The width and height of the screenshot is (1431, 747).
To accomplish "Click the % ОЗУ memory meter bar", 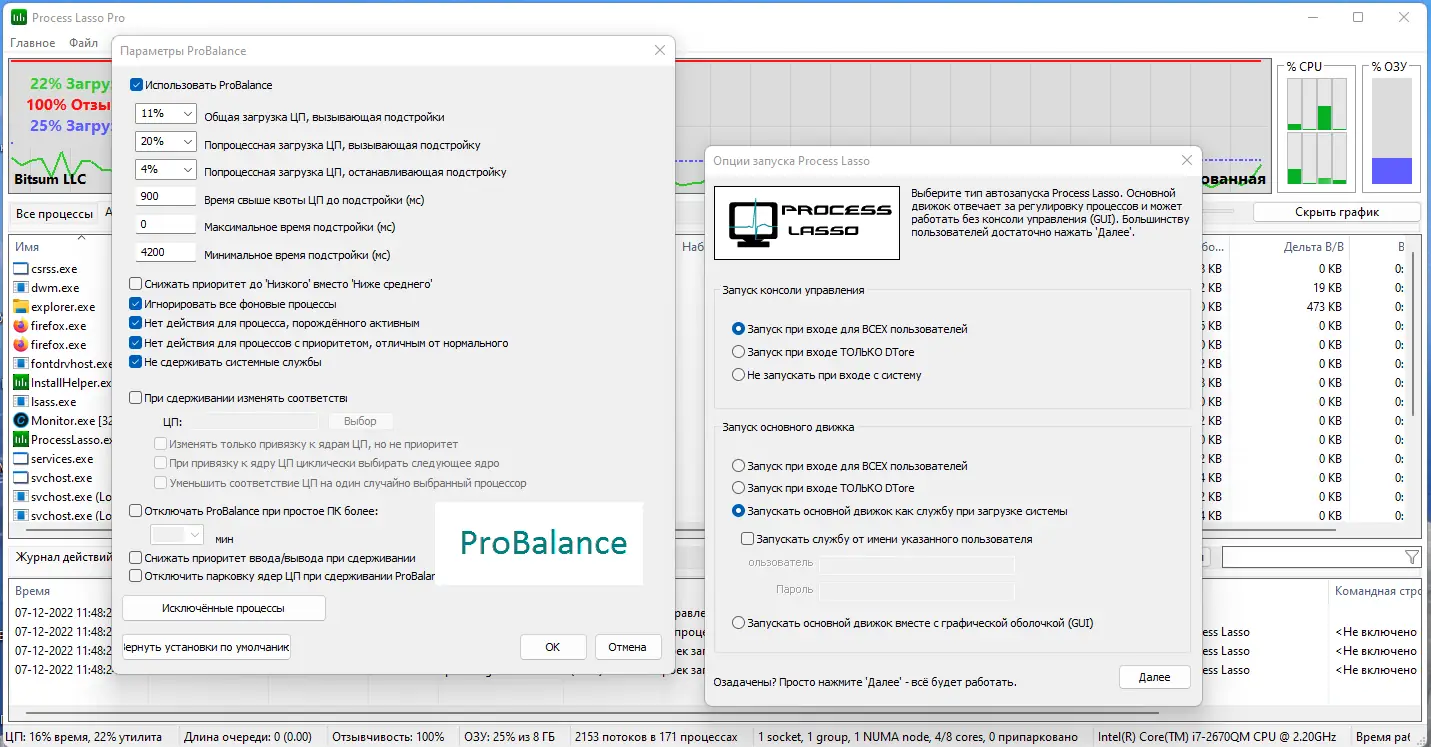I will [1391, 132].
